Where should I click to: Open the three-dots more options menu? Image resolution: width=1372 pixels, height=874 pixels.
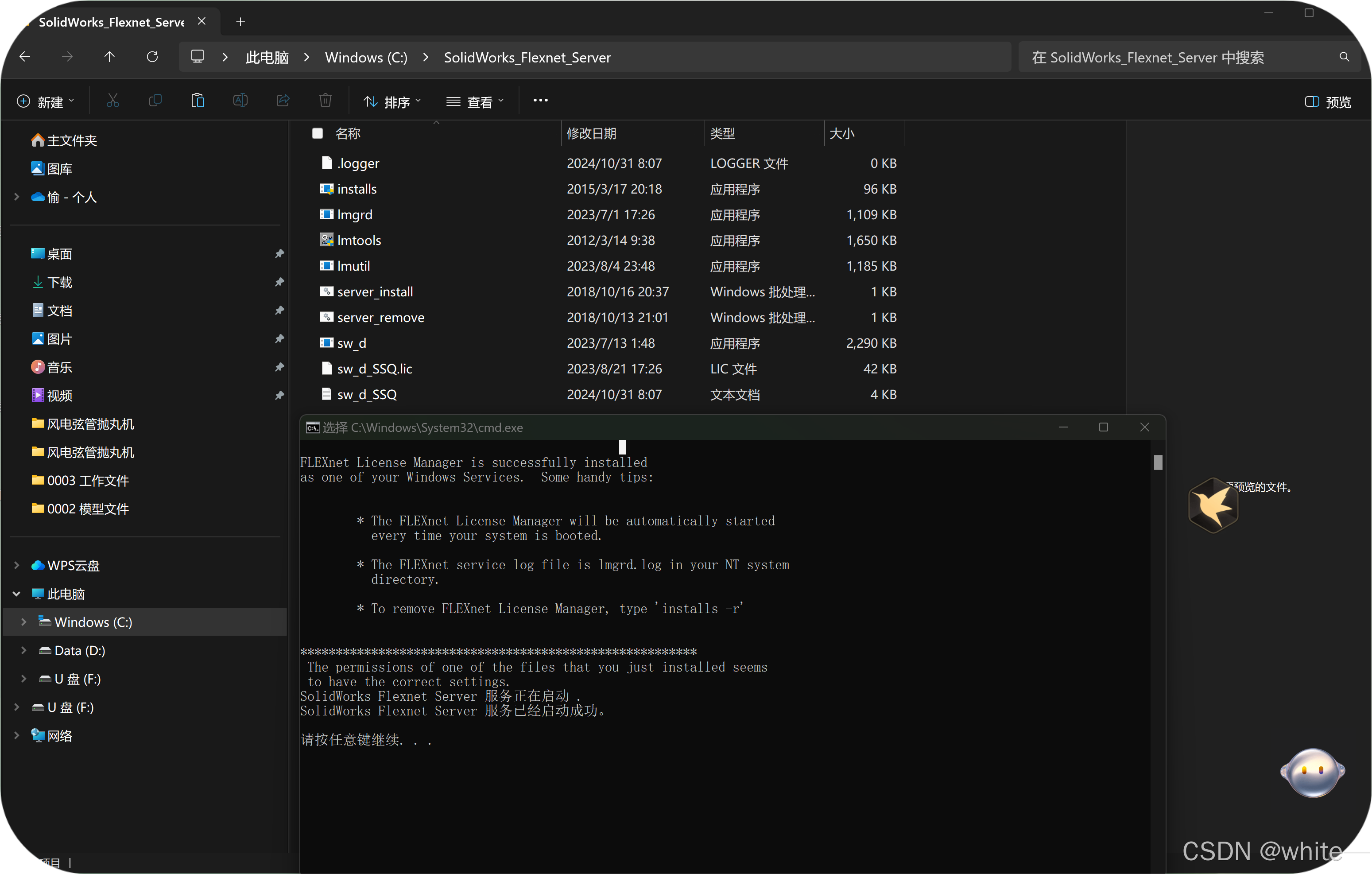pos(540,101)
